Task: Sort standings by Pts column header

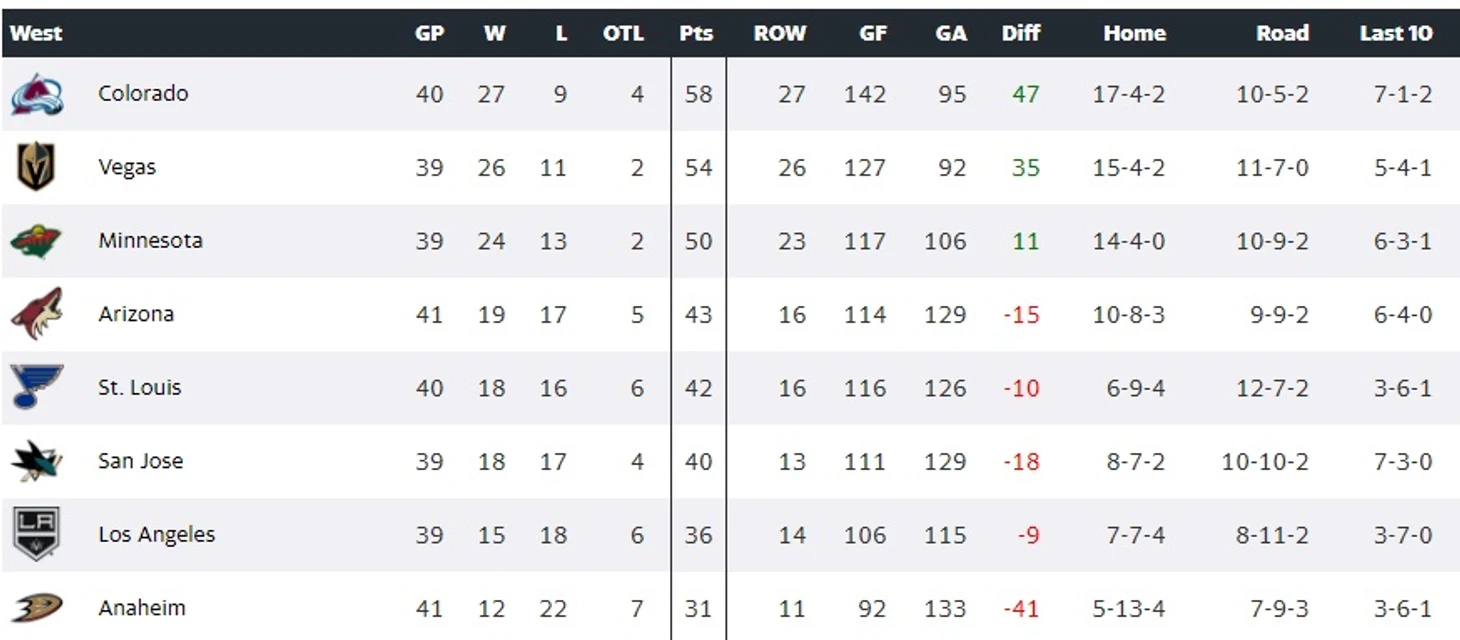Action: [696, 33]
